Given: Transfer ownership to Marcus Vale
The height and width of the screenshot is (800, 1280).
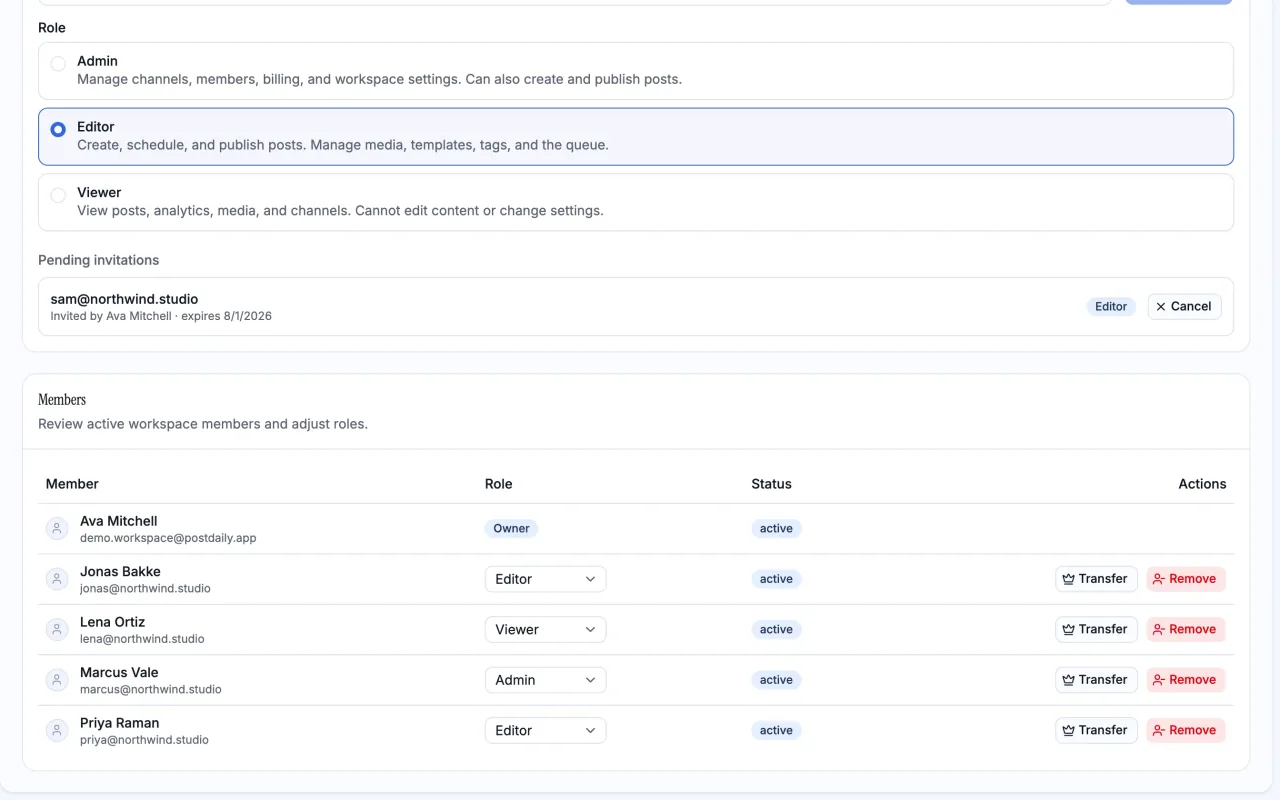Looking at the screenshot, I should coord(1096,680).
